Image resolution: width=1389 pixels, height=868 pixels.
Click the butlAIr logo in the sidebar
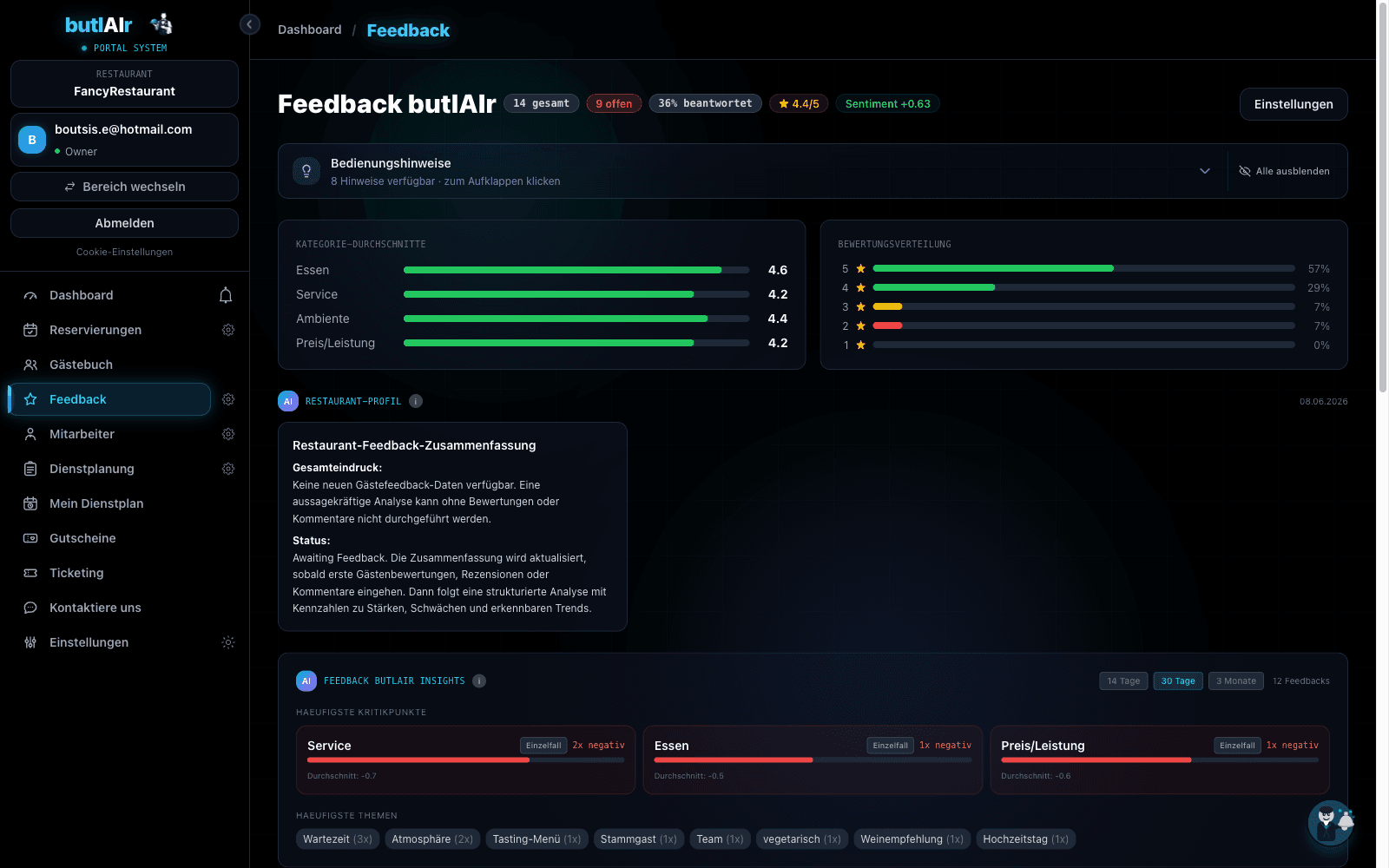coord(119,25)
